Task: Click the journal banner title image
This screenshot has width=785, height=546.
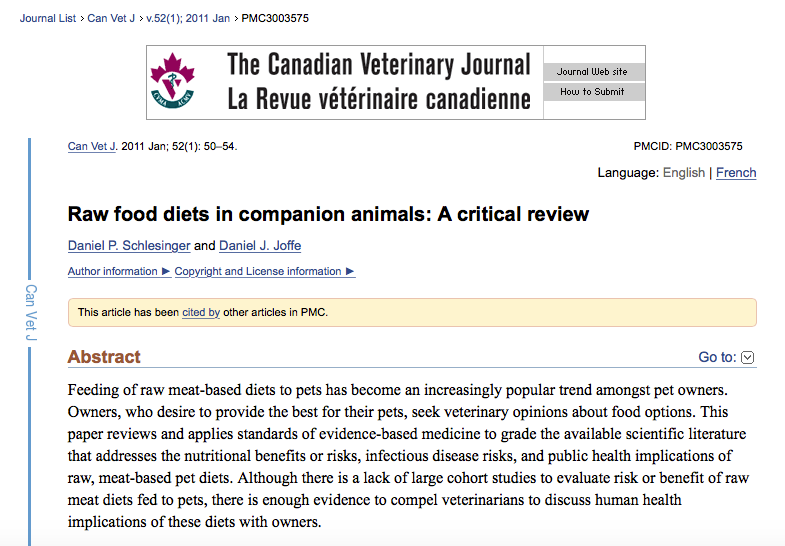Action: pos(379,82)
